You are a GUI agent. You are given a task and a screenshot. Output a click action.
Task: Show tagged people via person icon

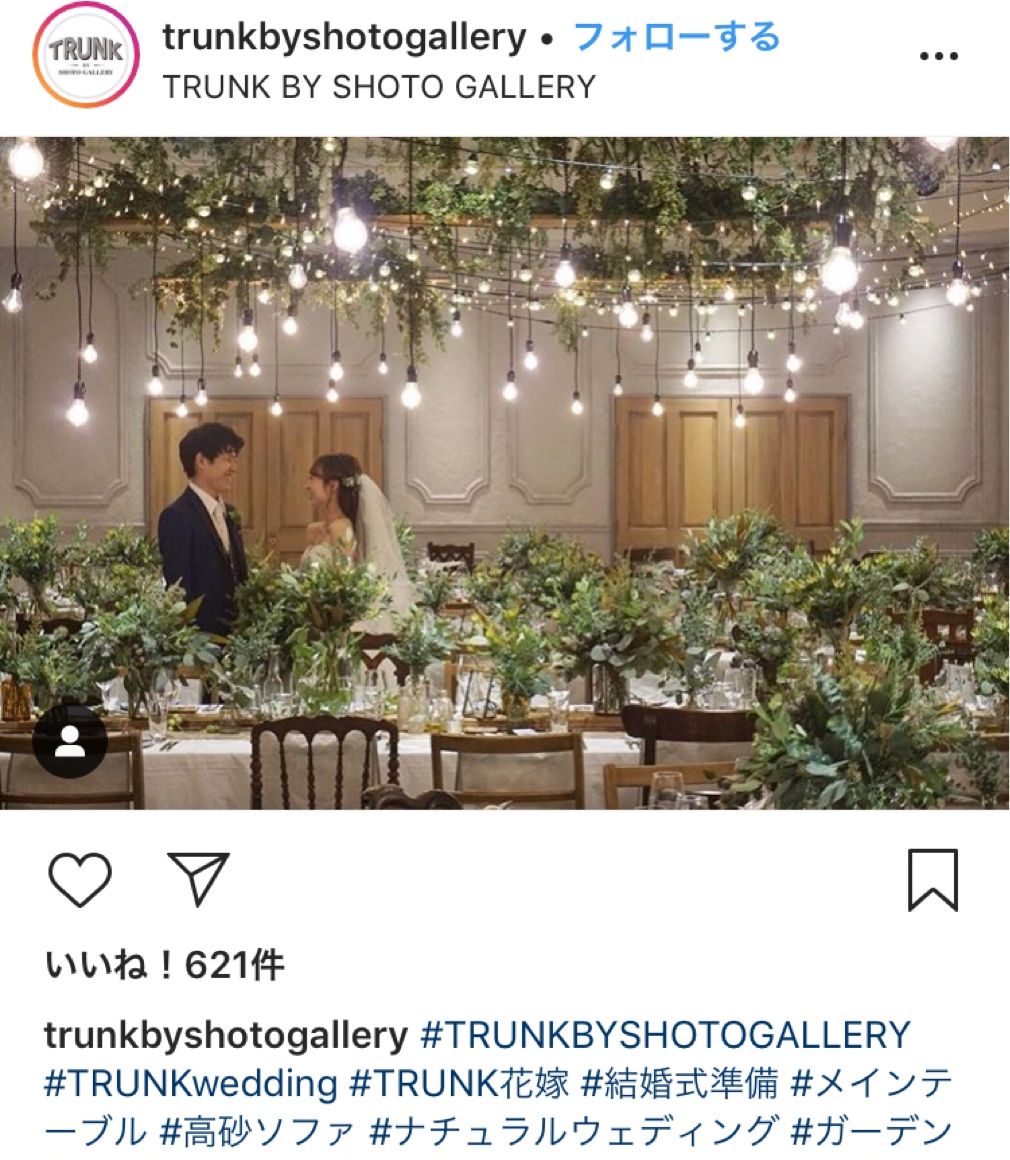pyautogui.click(x=70, y=741)
